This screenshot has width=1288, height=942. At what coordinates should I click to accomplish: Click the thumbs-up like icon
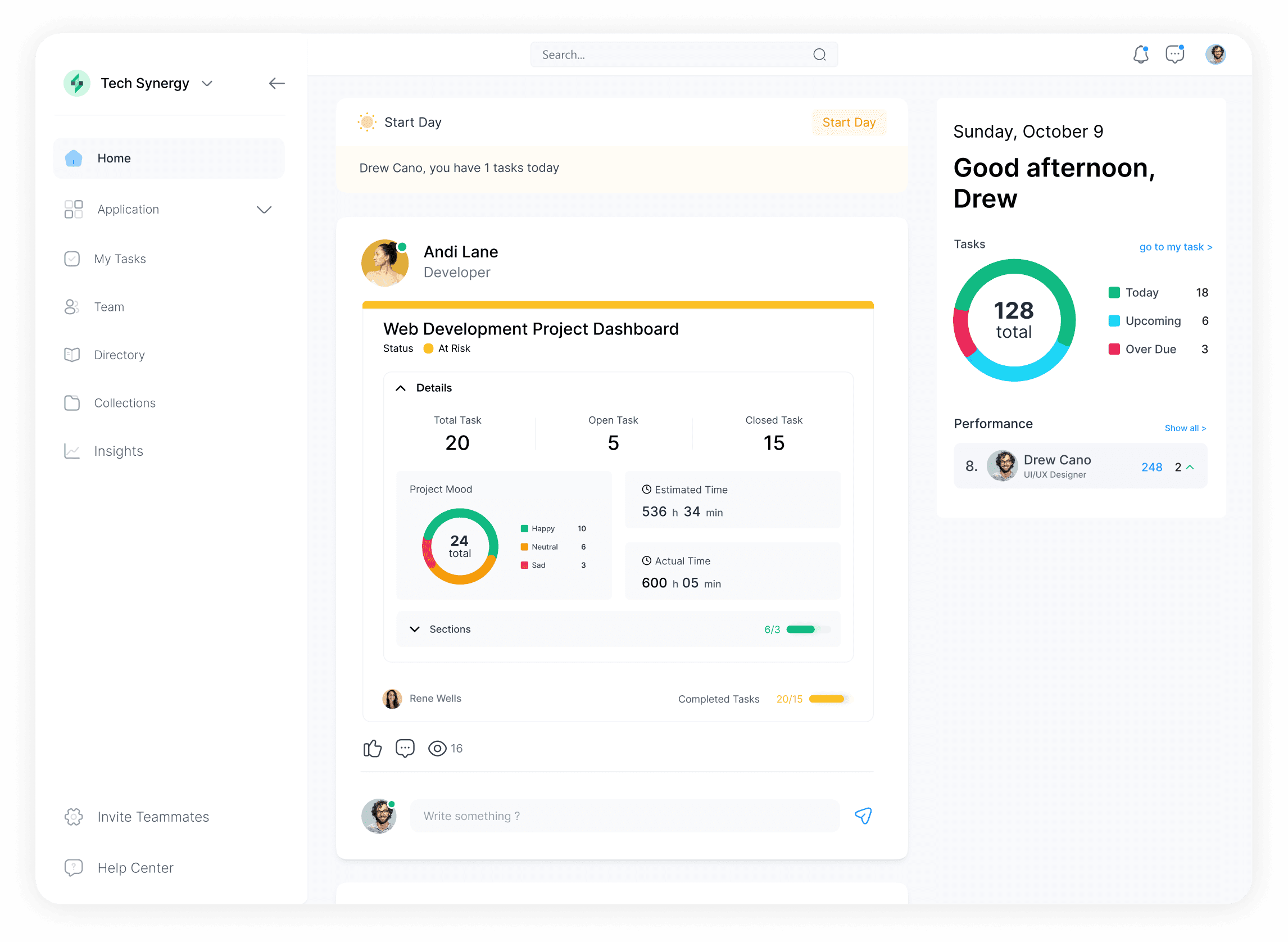pos(373,748)
